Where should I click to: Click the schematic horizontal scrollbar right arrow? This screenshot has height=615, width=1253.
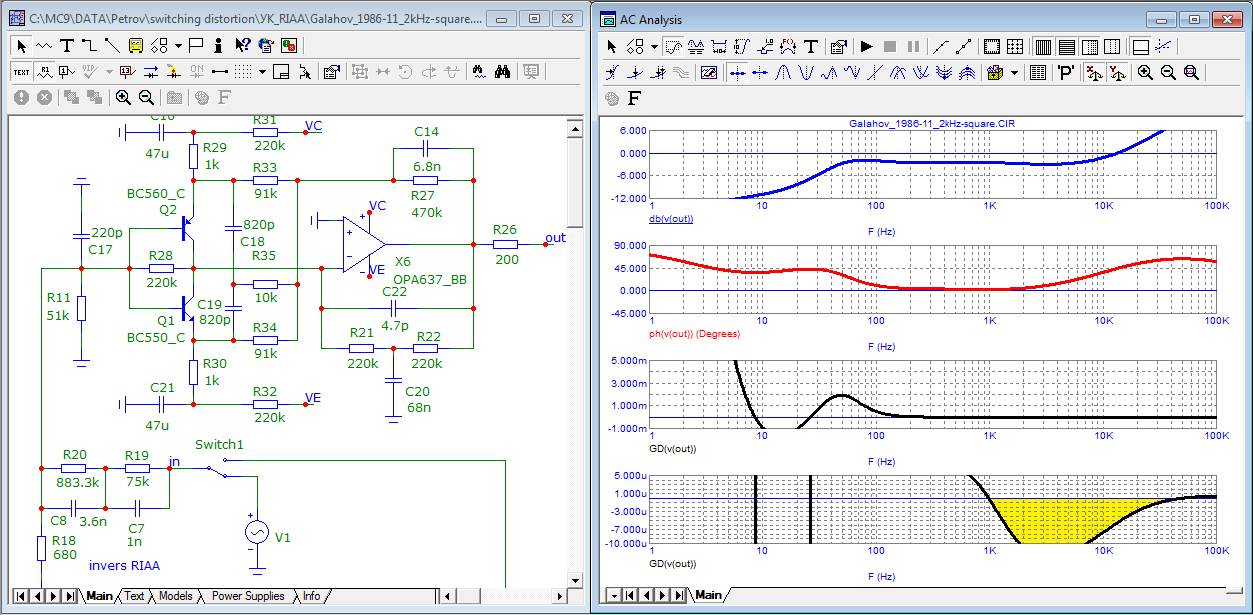559,596
